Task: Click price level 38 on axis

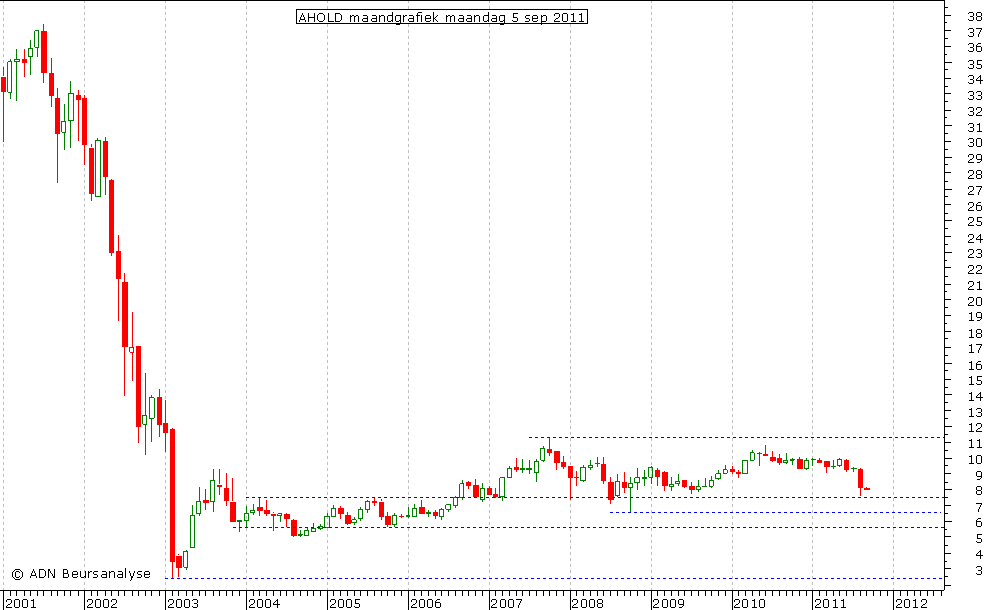Action: click(975, 16)
